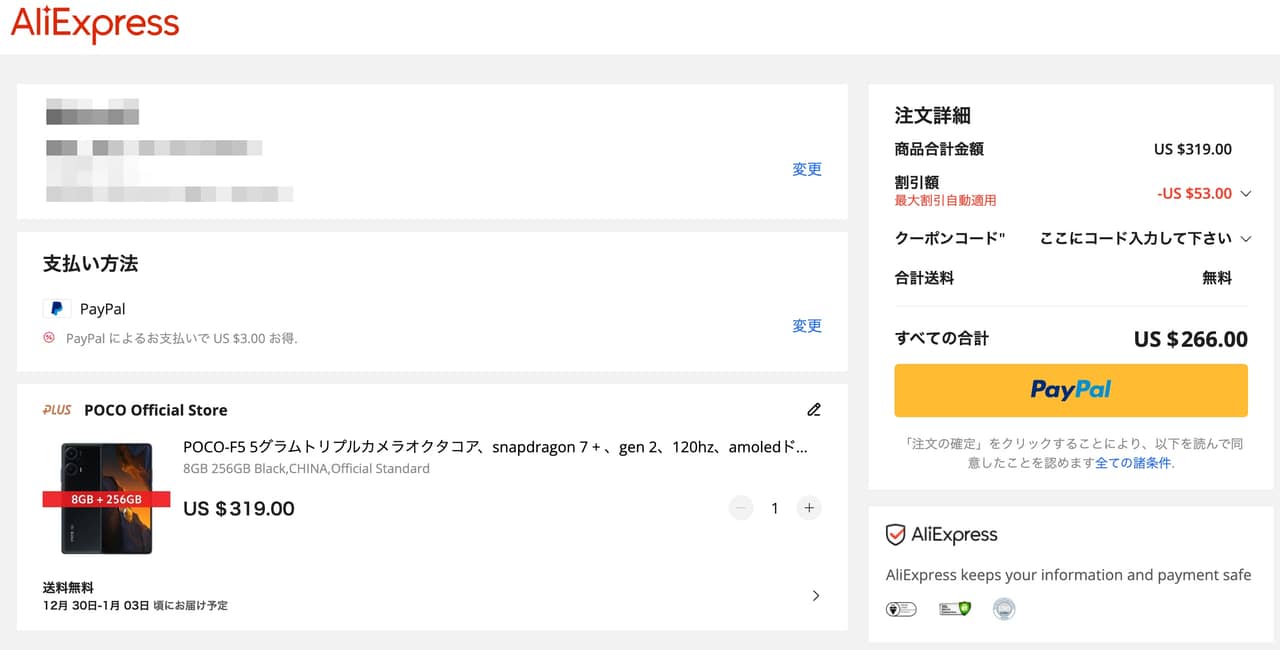The image size is (1280, 650).
Task: Click the AliExpress logo in the header
Action: coord(95,25)
